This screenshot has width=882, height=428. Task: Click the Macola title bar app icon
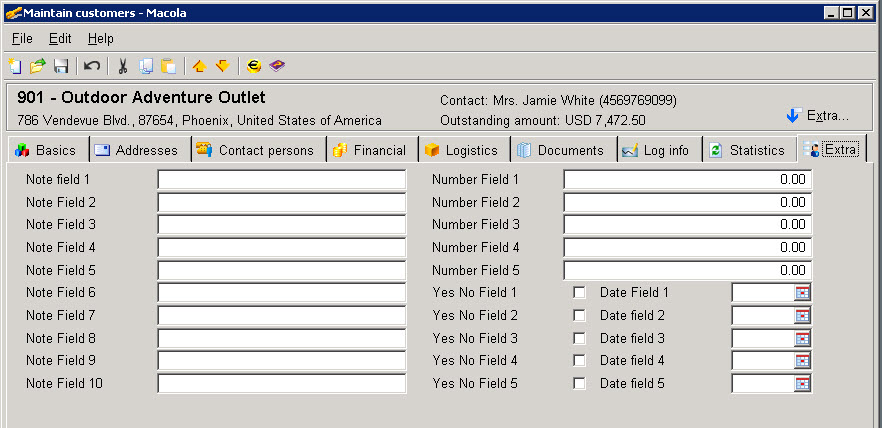coord(13,12)
